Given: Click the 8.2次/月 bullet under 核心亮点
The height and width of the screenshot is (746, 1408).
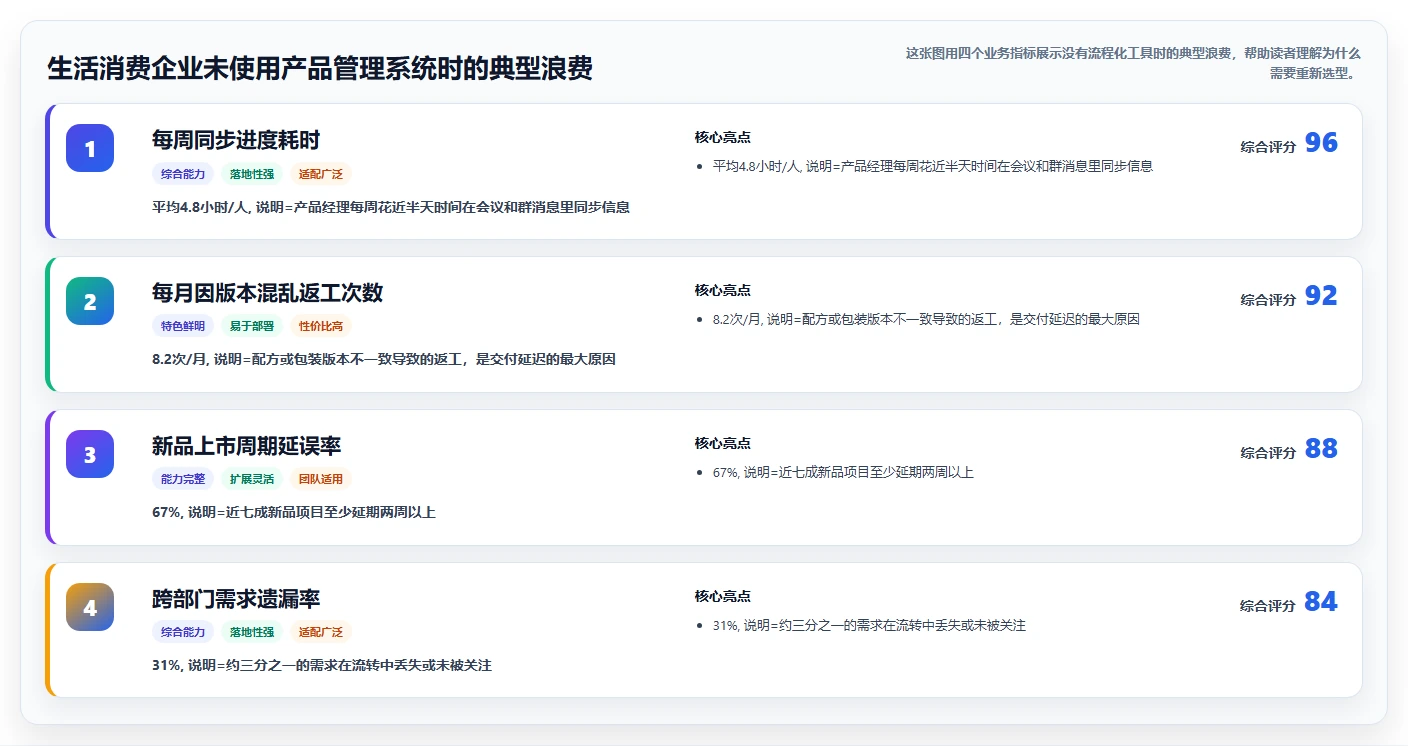Looking at the screenshot, I should pyautogui.click(x=926, y=319).
